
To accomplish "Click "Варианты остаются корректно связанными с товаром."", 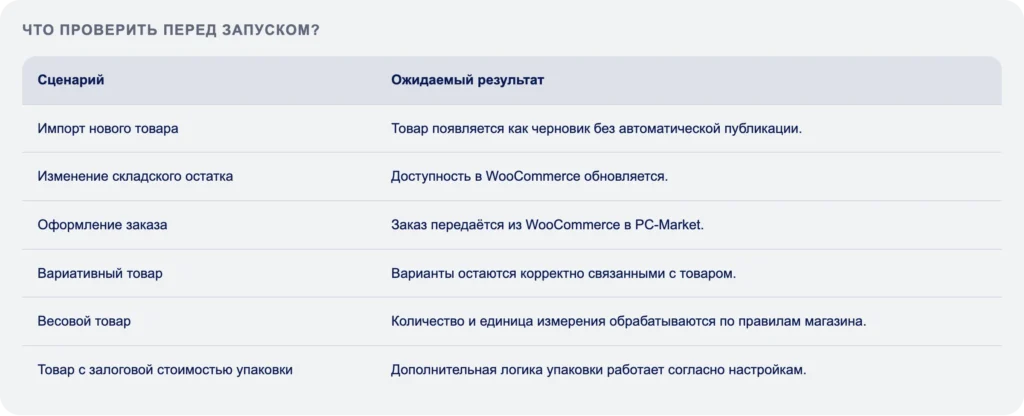I will click(564, 274).
